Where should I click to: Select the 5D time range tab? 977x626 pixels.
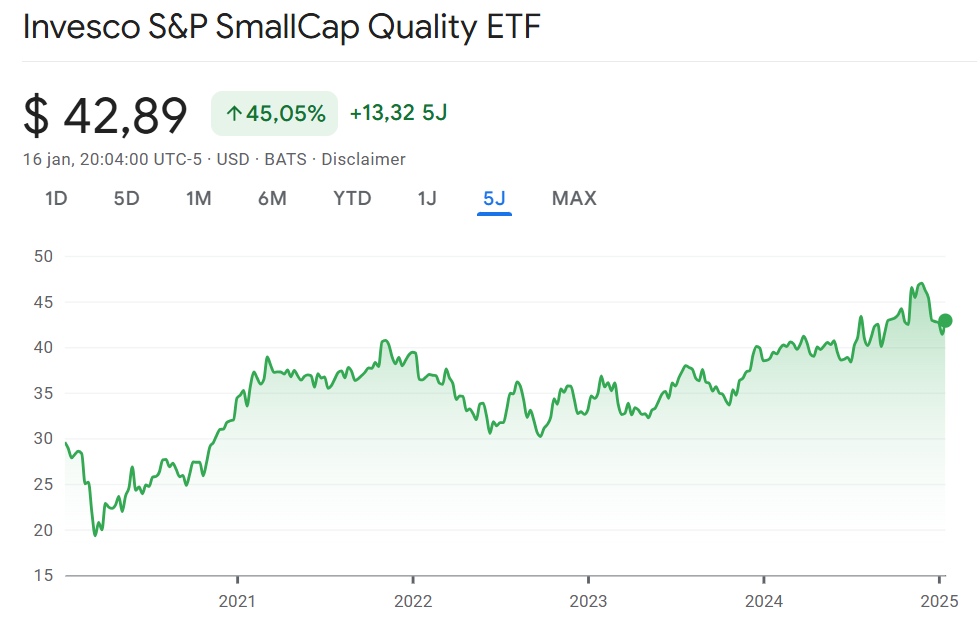[126, 199]
